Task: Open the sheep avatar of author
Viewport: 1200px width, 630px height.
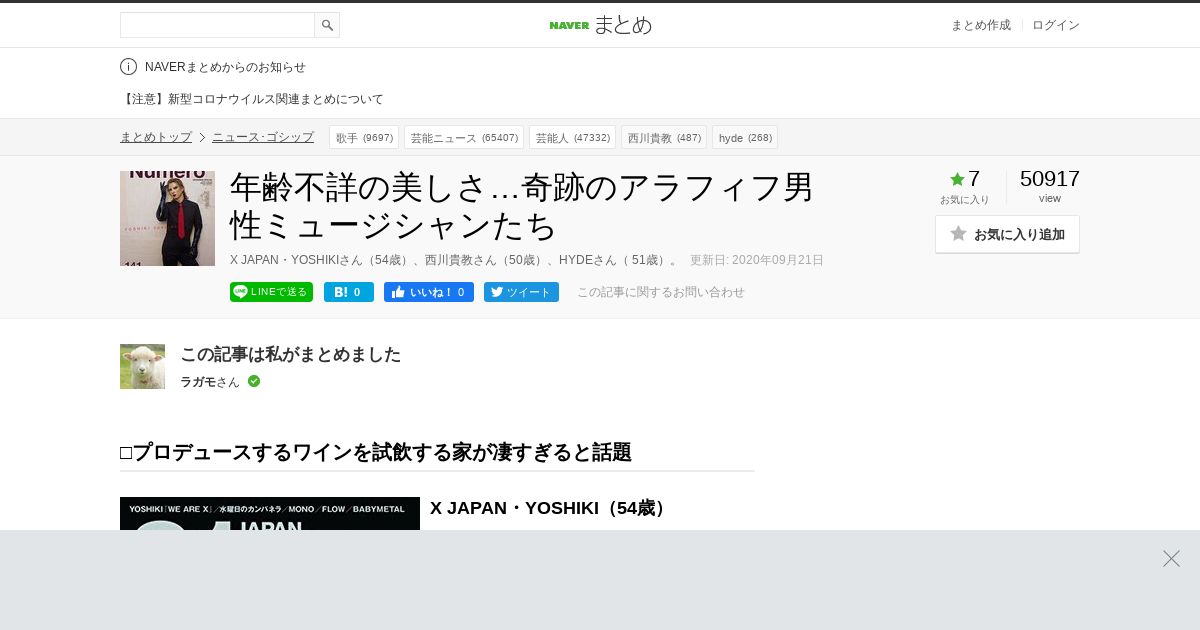Action: [x=142, y=366]
